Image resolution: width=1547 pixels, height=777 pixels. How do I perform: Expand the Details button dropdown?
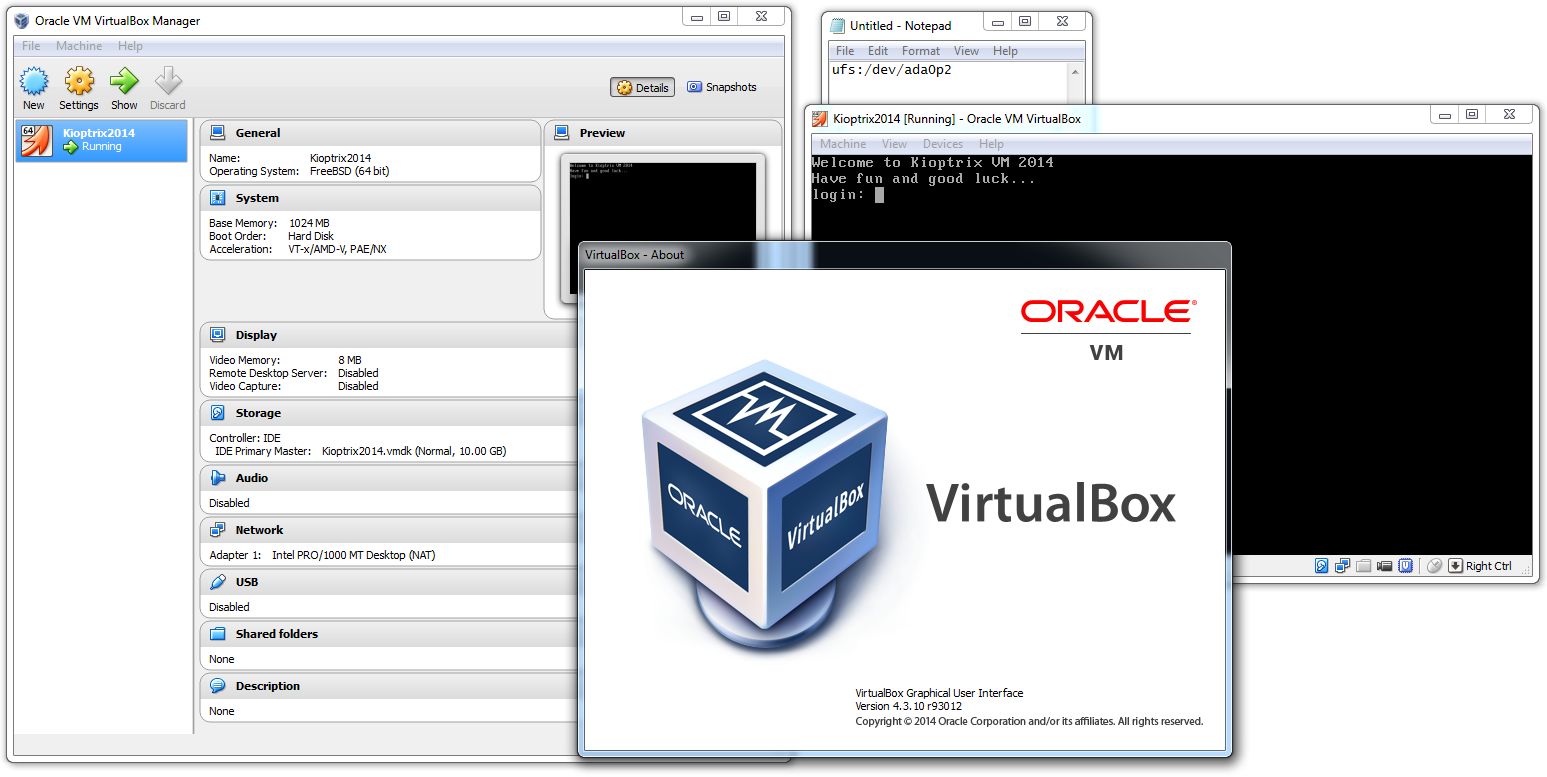642,87
